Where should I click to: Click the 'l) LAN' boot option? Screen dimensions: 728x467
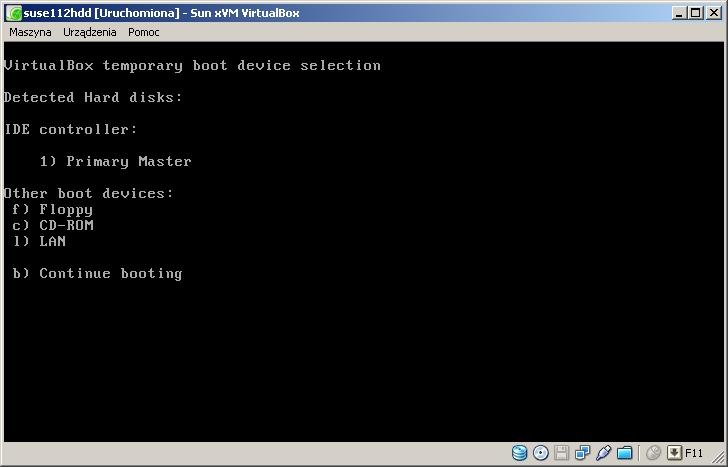pyautogui.click(x=39, y=241)
